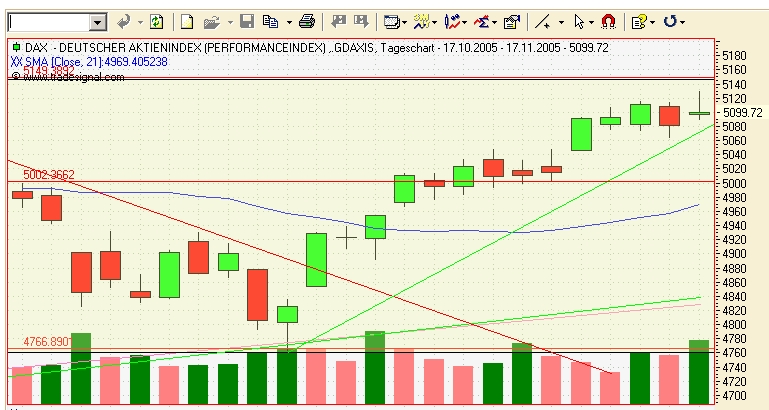Create a new blank document
The width and height of the screenshot is (769, 410).
[187, 22]
